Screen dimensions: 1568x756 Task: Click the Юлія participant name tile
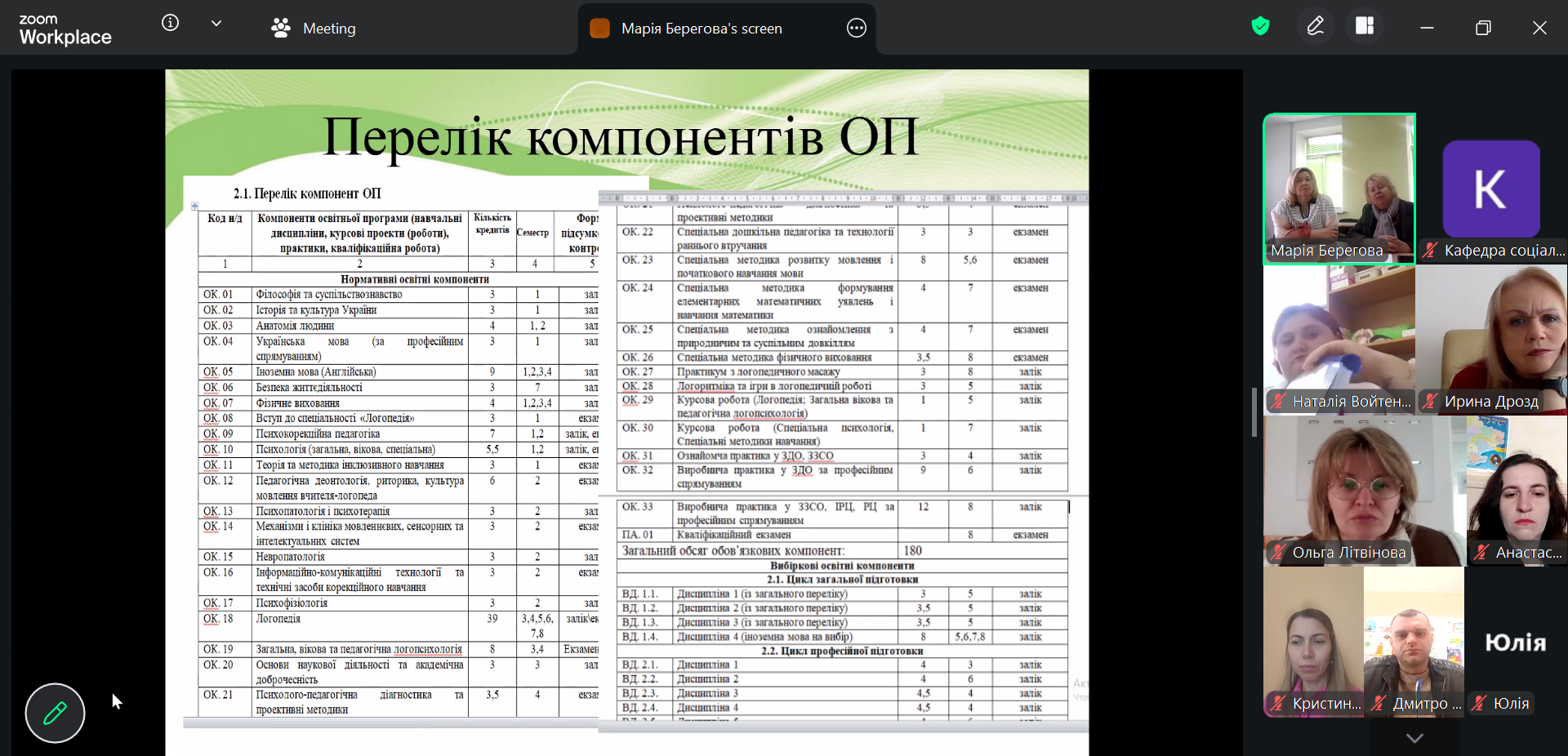[1515, 643]
